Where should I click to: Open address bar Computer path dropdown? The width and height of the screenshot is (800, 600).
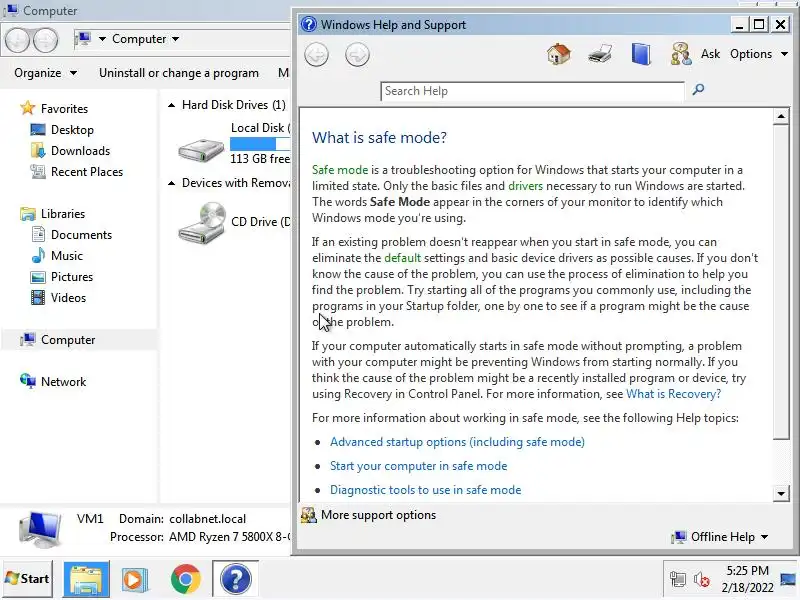(x=176, y=39)
